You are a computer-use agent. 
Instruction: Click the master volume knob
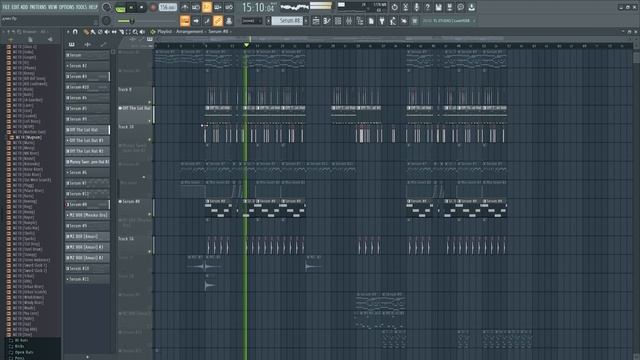point(107,7)
